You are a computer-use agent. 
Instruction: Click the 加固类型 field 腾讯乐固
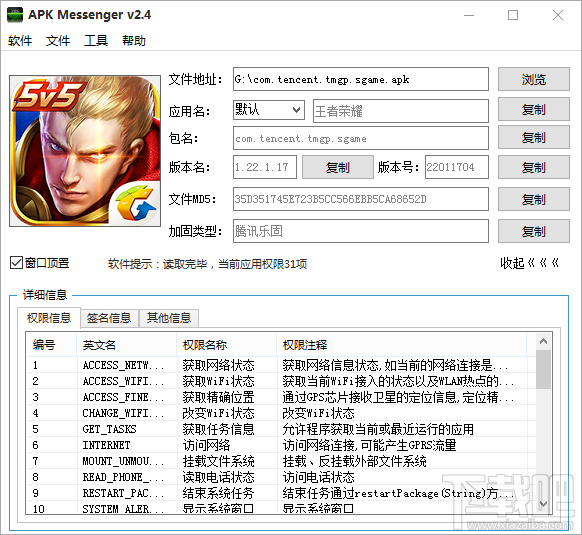point(361,231)
